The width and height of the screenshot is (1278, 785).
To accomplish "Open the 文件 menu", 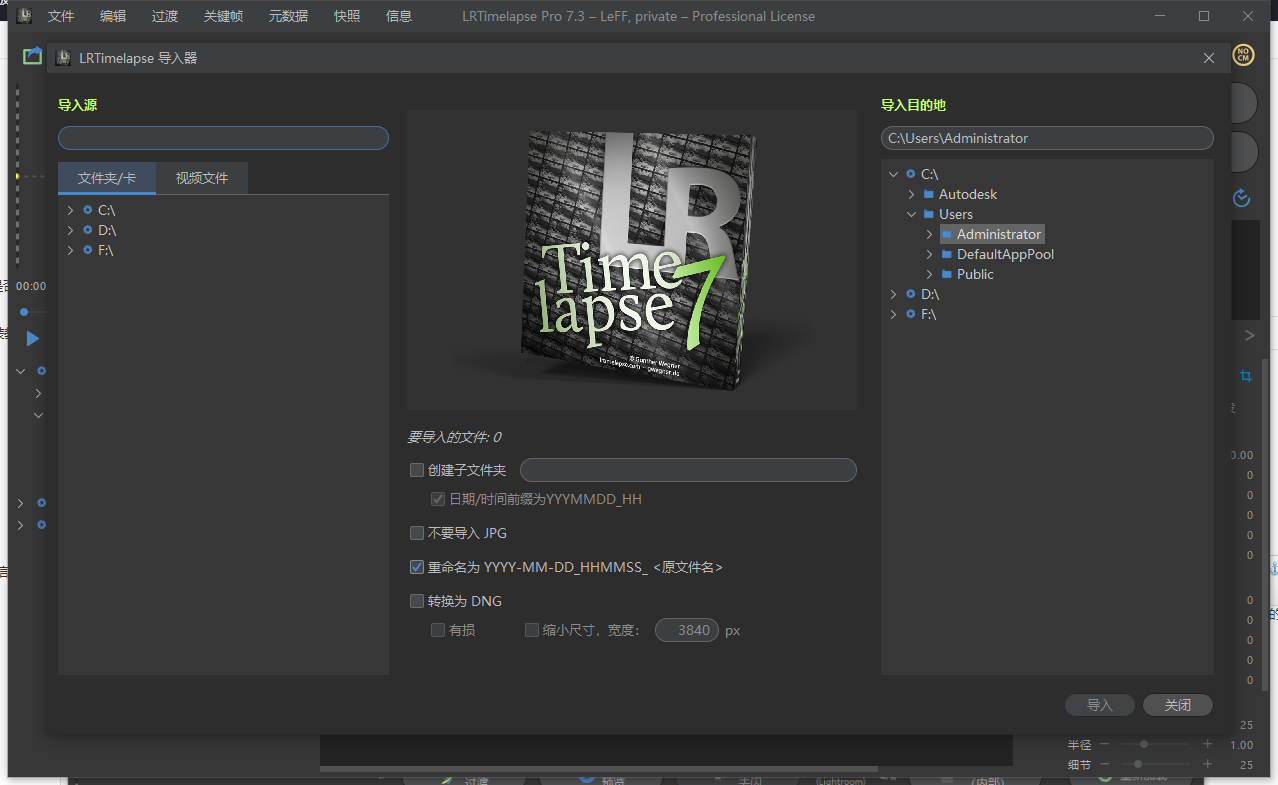I will (x=61, y=16).
